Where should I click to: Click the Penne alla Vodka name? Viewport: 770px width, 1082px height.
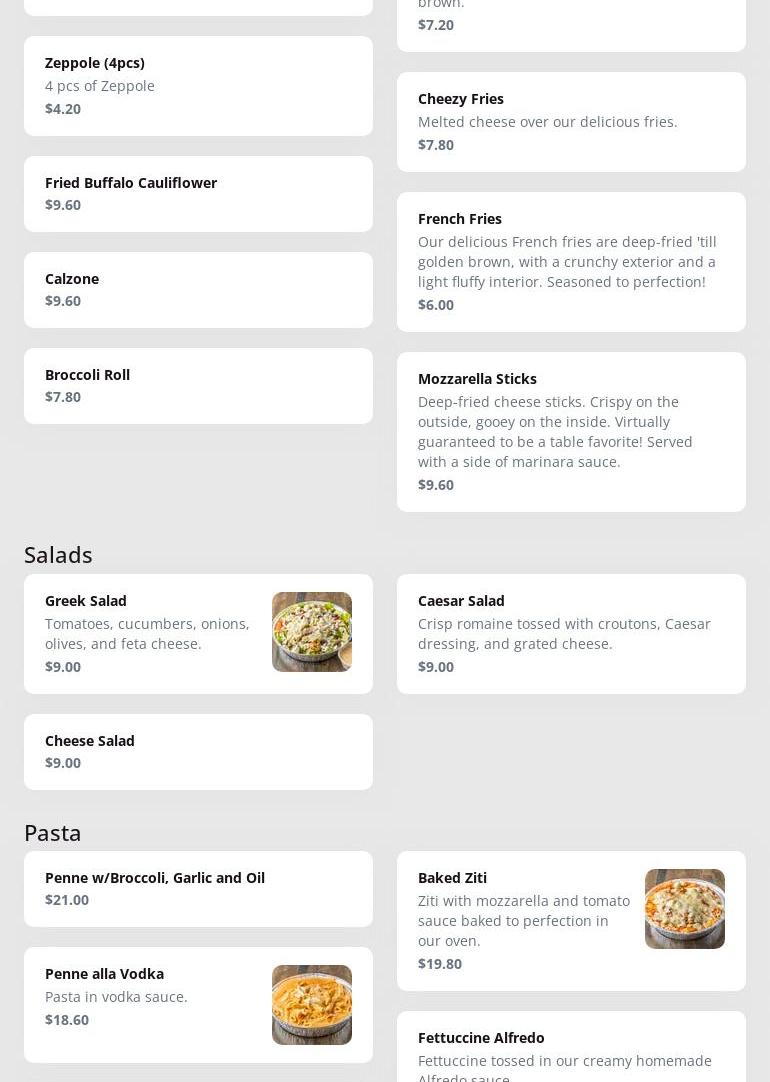point(104,974)
